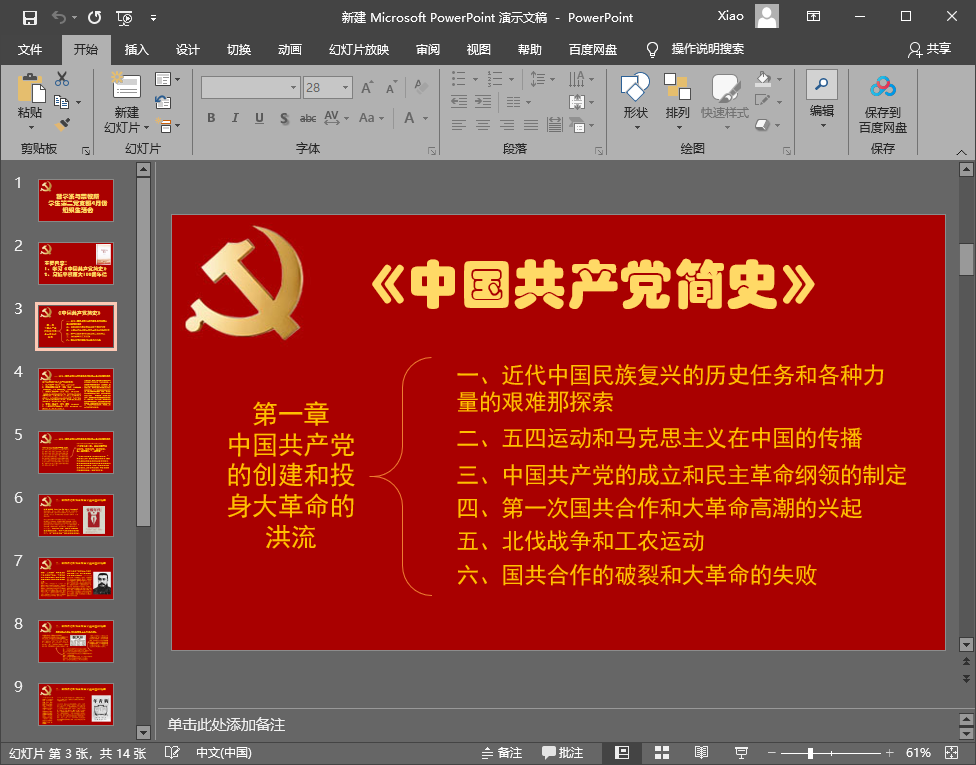Open the Slide Show ribbon tab
976x765 pixels.
[x=358, y=50]
